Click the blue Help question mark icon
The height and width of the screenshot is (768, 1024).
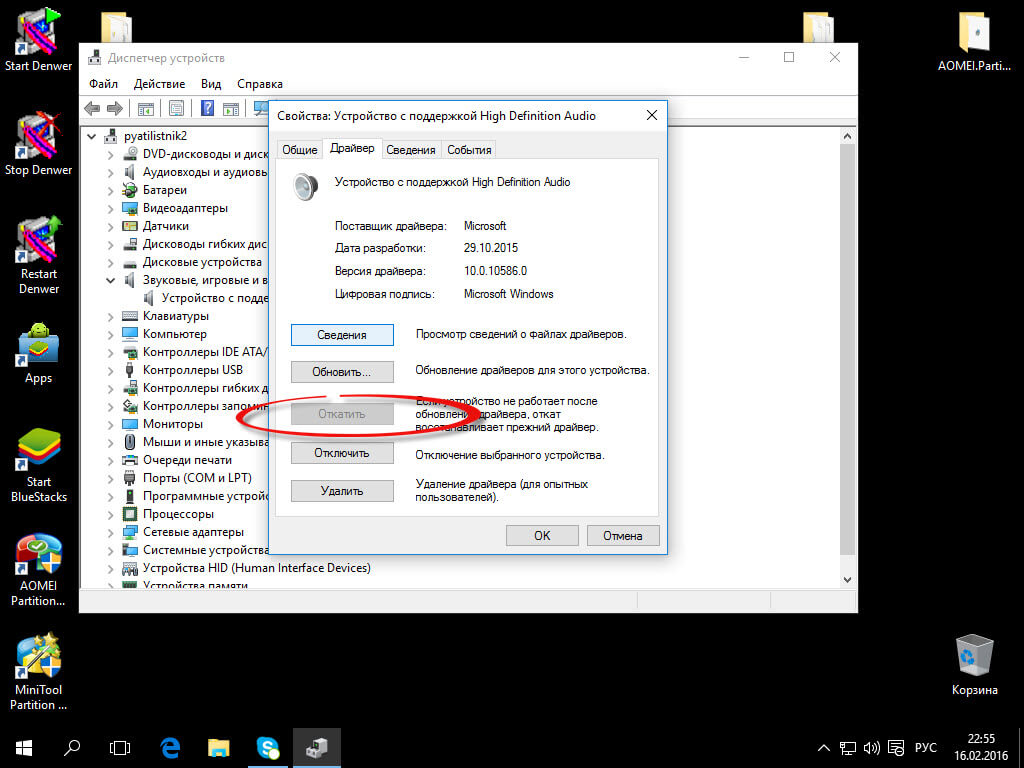207,108
